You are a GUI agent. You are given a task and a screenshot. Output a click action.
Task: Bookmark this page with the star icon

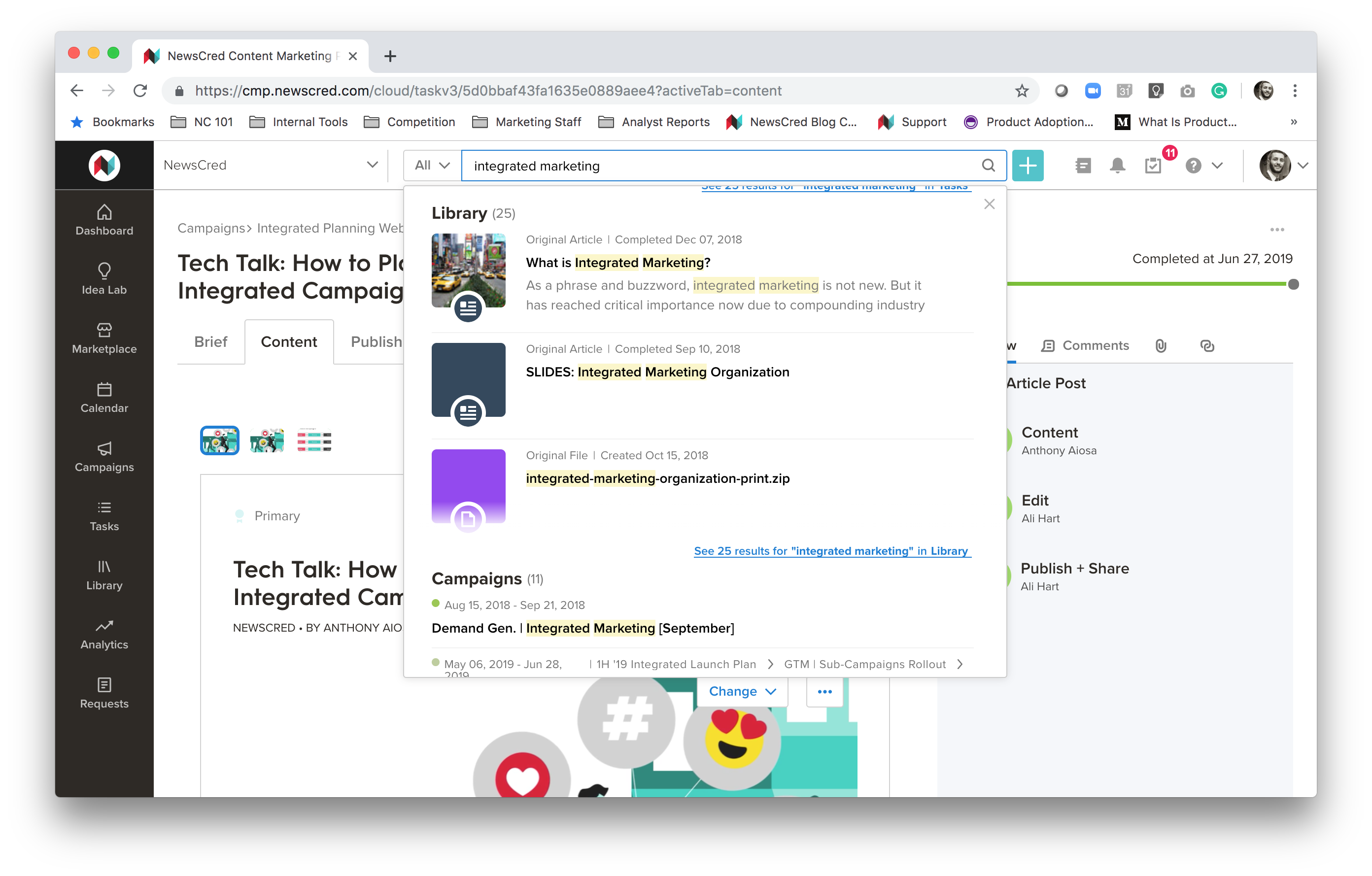(x=1022, y=91)
